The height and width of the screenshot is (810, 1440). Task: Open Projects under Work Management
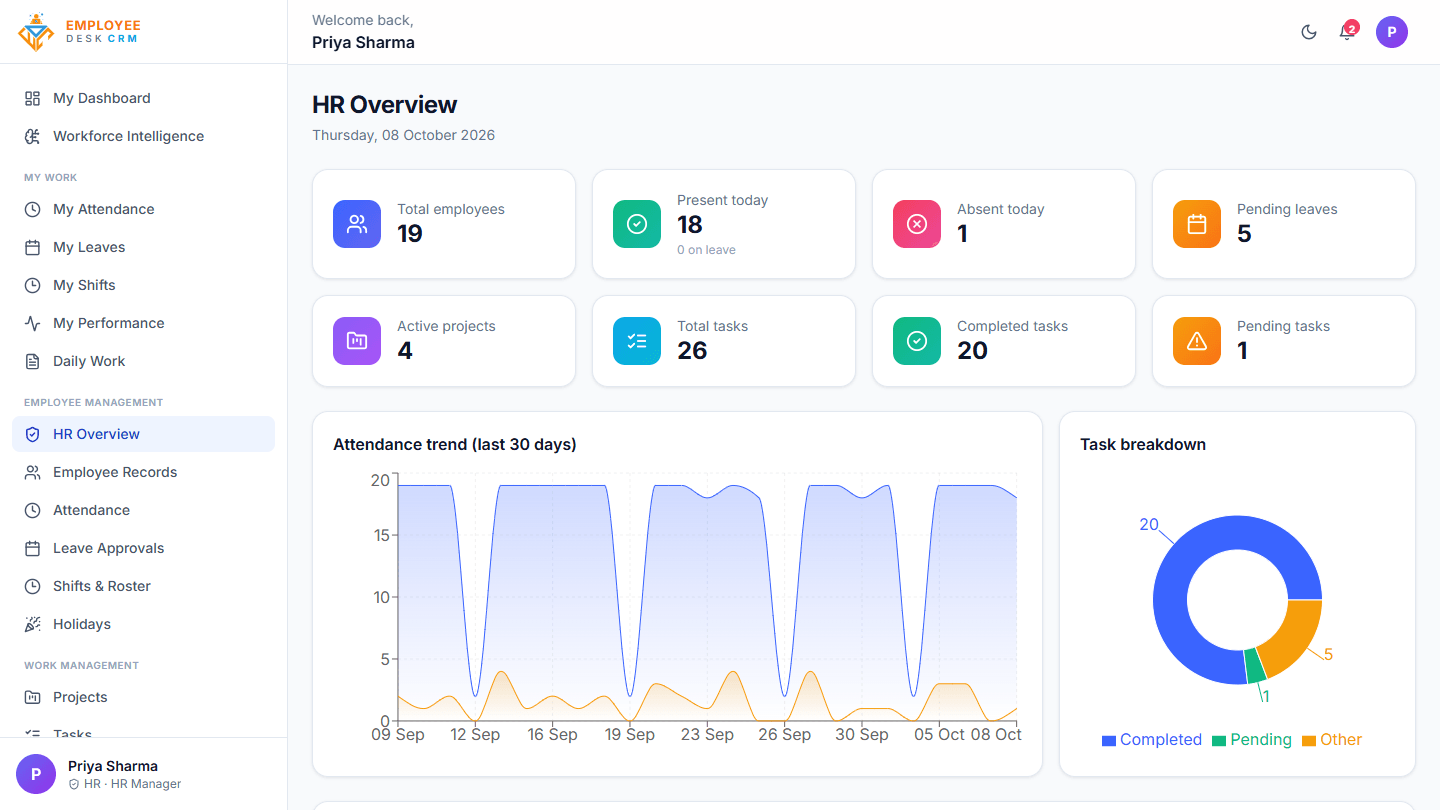143,697
